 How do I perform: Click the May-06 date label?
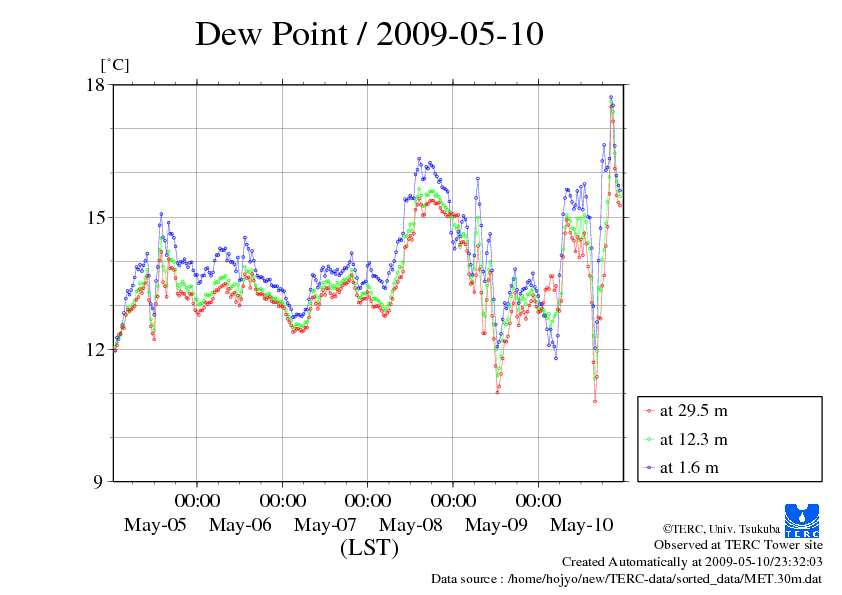pos(240,525)
